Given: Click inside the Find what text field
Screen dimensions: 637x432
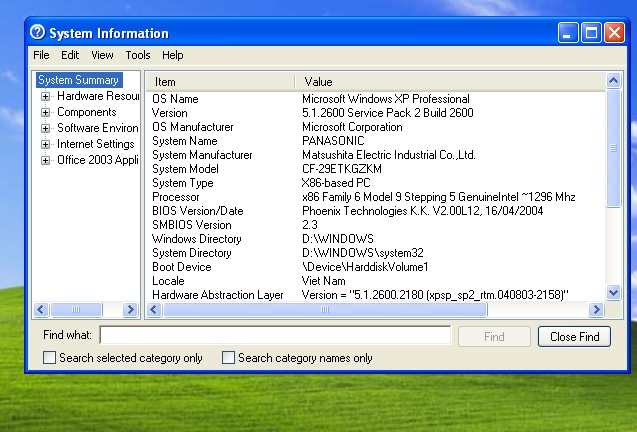Looking at the screenshot, I should click(x=275, y=337).
